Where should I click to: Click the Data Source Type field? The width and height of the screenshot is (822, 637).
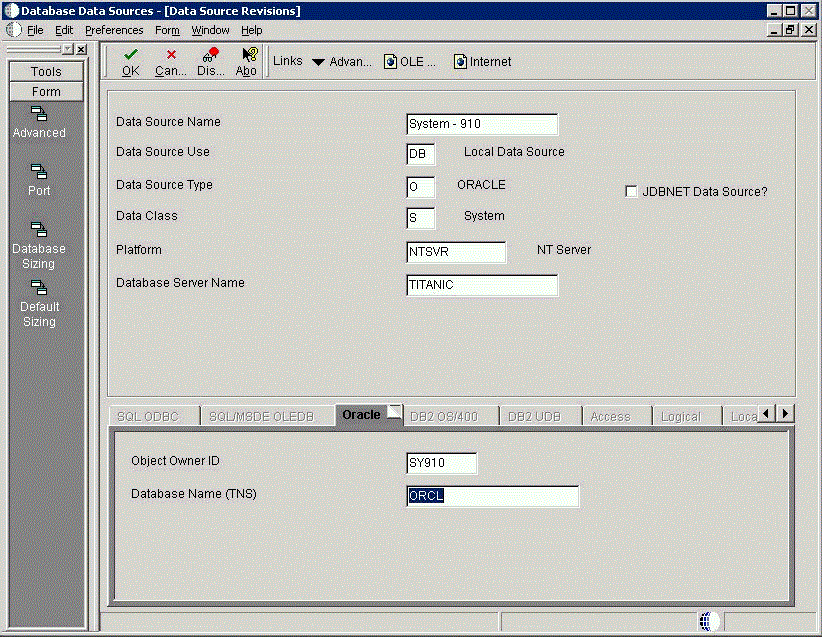pos(420,187)
